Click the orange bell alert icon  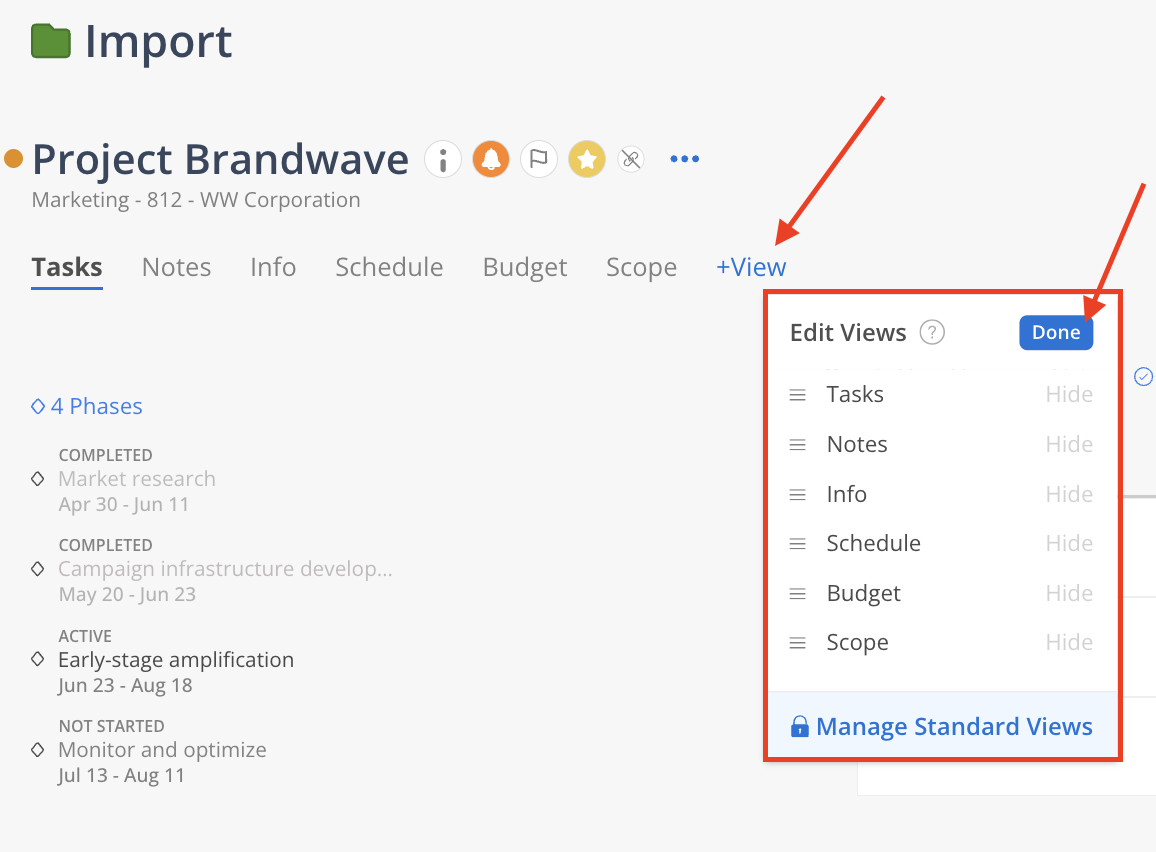pos(491,159)
